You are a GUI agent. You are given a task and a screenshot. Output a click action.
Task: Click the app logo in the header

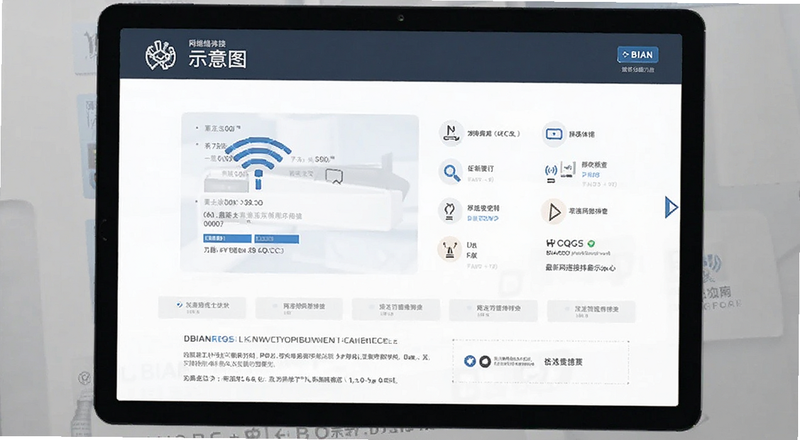pos(161,56)
